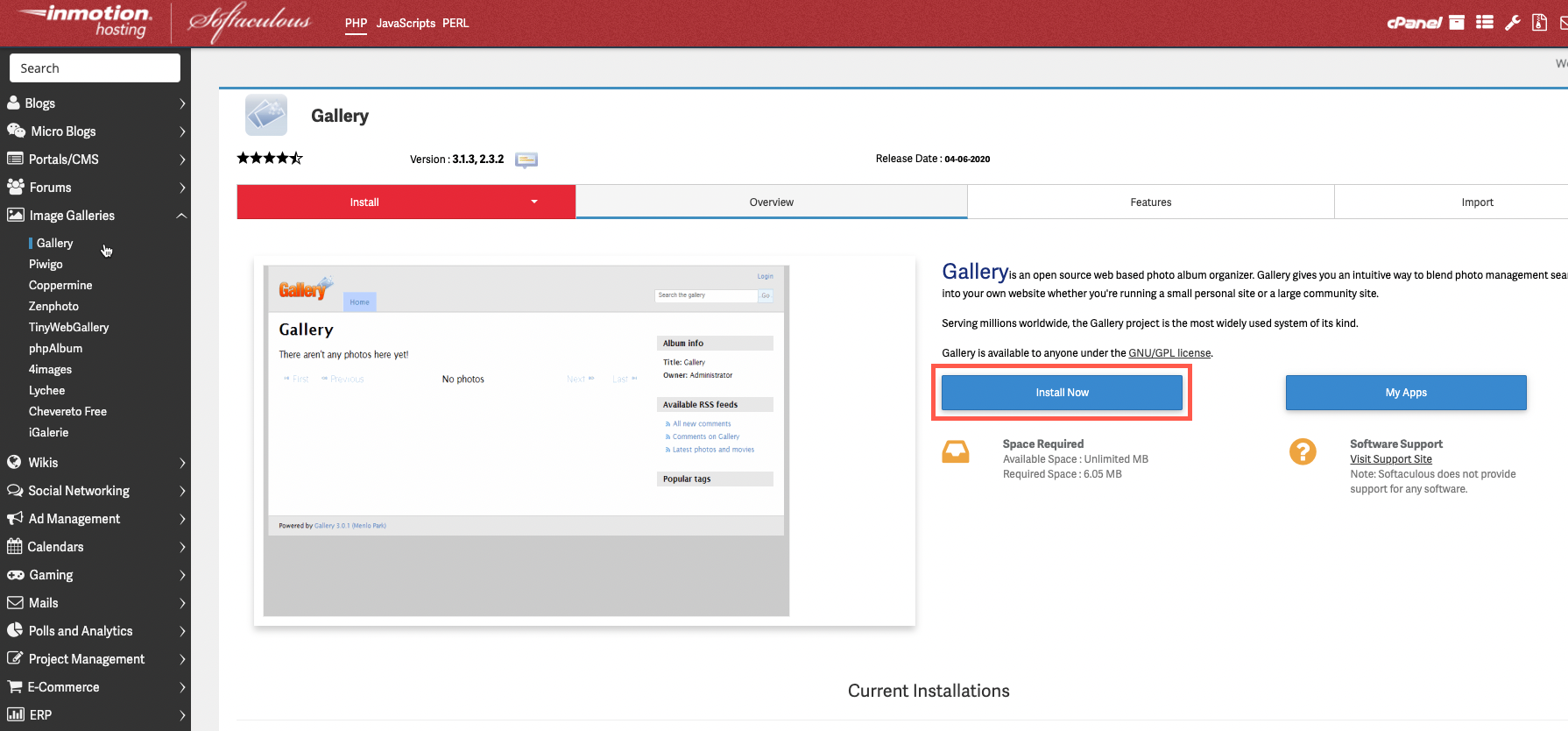Click the changelog speech bubble icon beside version
This screenshot has height=731, width=1568.
(526, 160)
